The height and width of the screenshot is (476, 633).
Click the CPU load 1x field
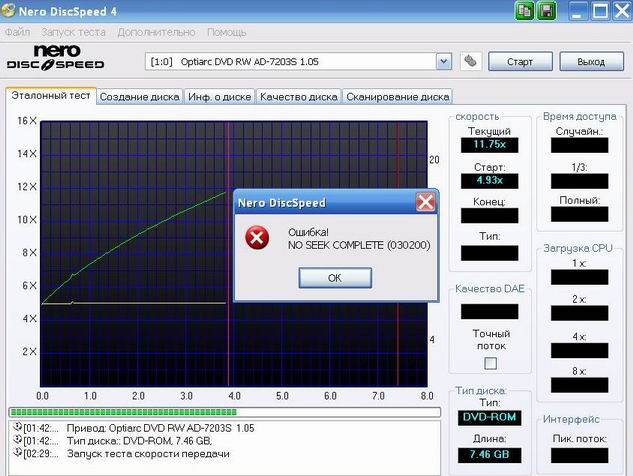coord(579,277)
